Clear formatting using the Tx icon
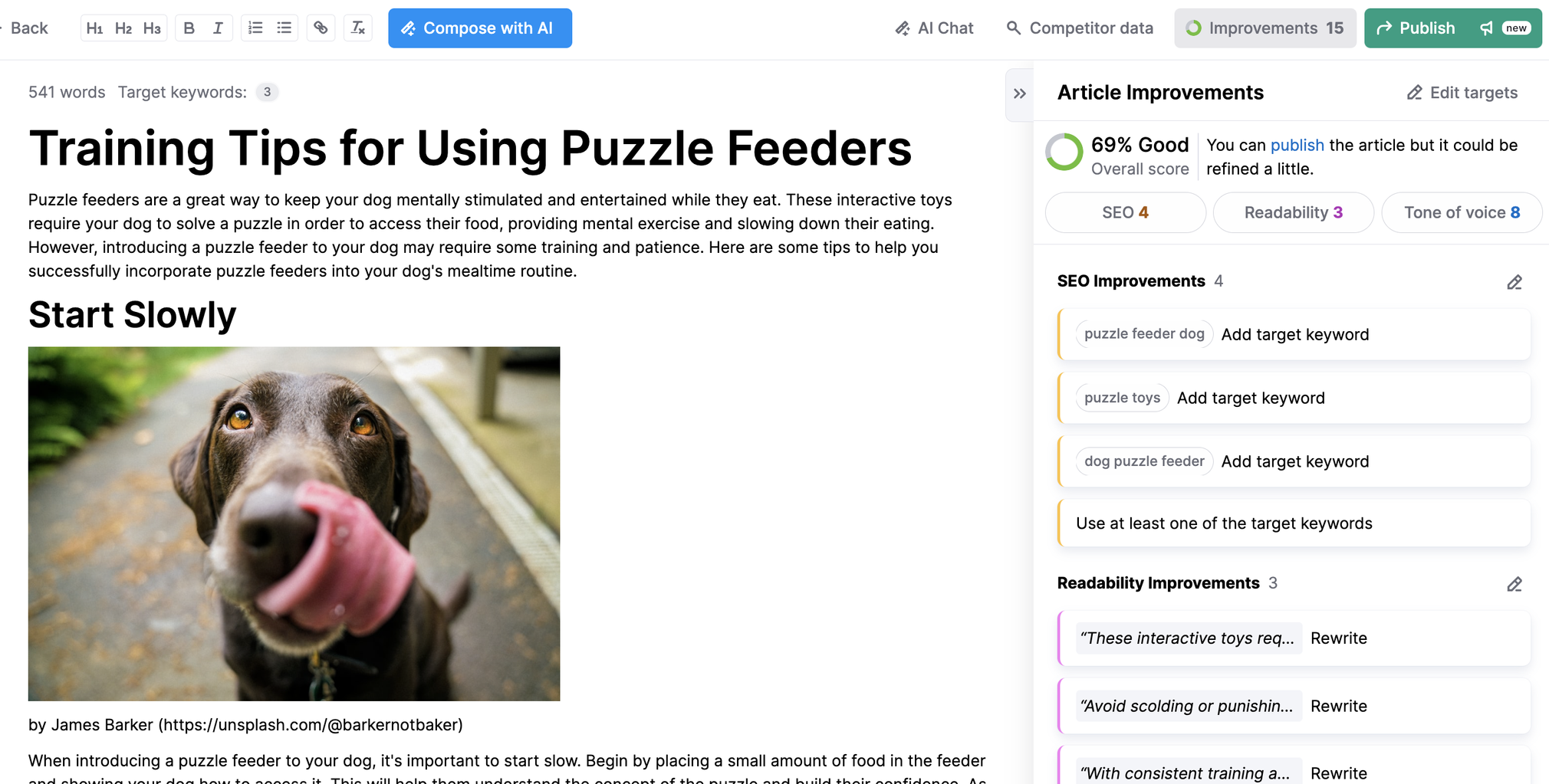This screenshot has width=1549, height=784. (357, 28)
